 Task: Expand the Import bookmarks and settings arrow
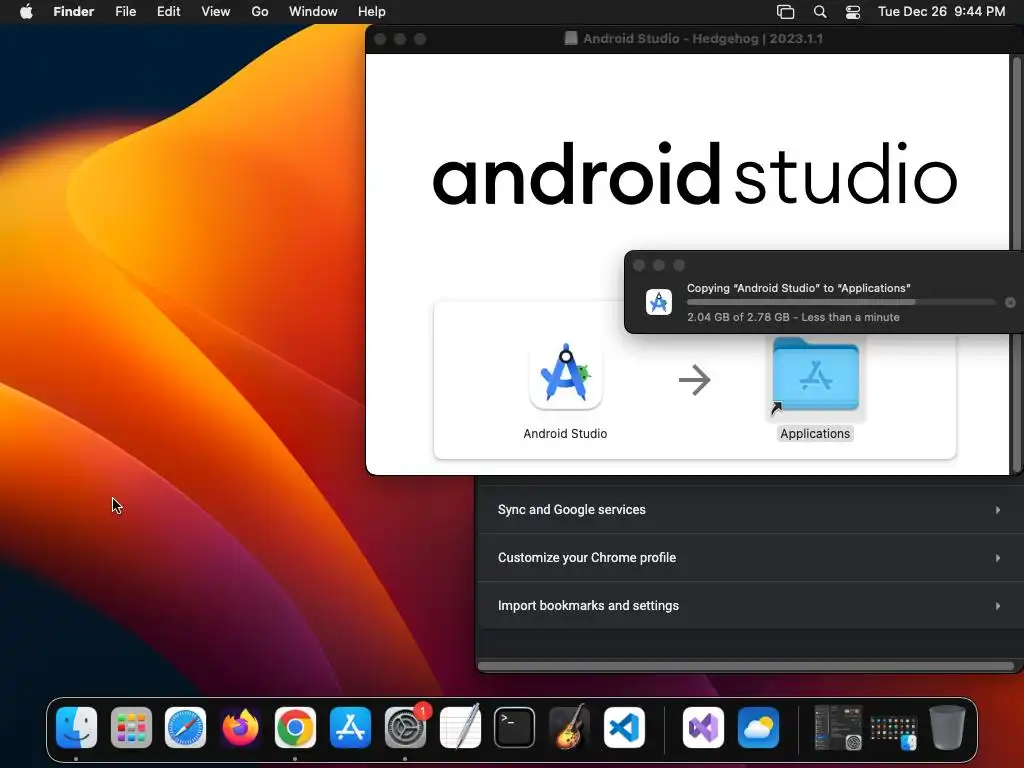998,606
